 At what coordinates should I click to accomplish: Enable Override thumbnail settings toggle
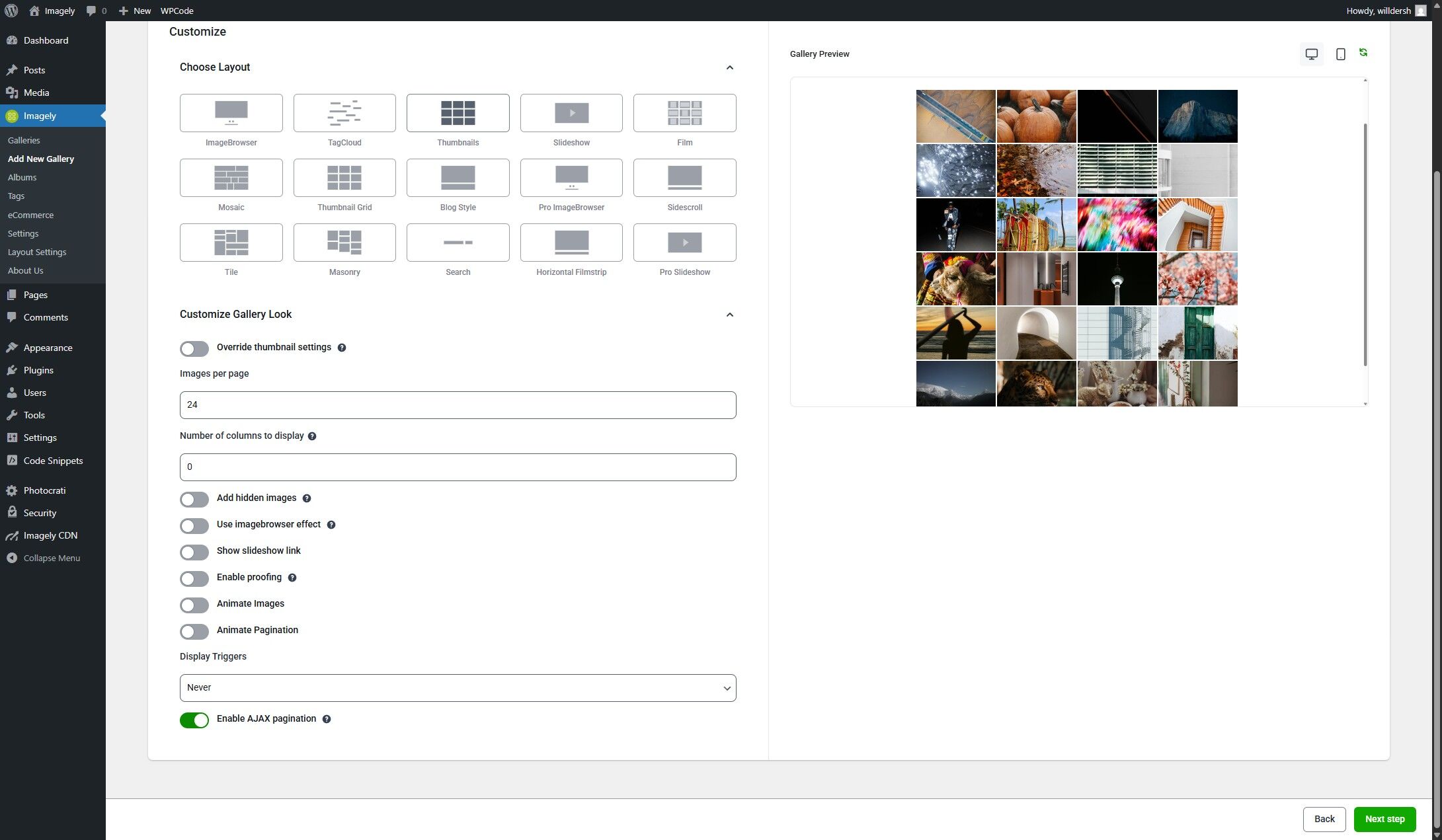(x=194, y=348)
